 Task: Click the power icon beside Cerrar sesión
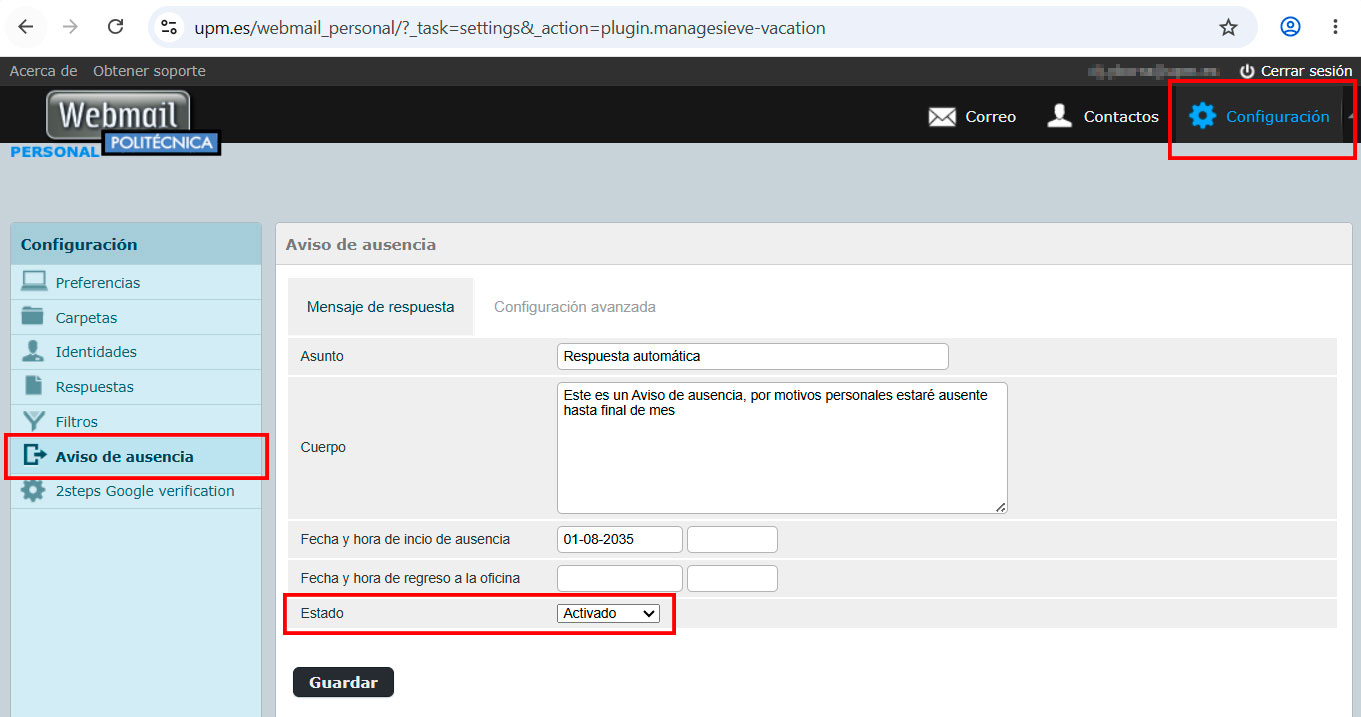pyautogui.click(x=1247, y=71)
